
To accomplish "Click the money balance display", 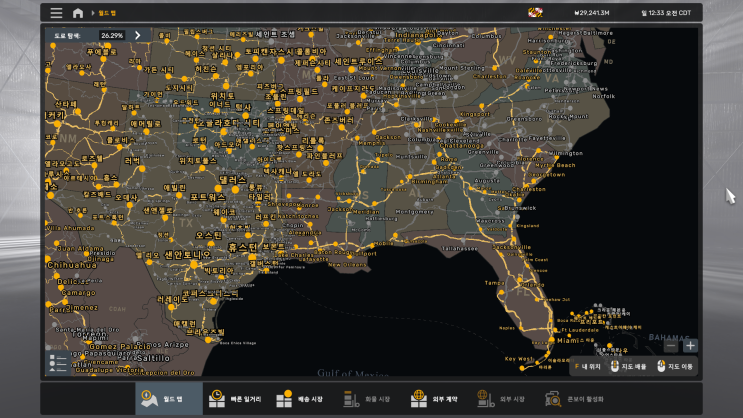I will click(x=591, y=13).
